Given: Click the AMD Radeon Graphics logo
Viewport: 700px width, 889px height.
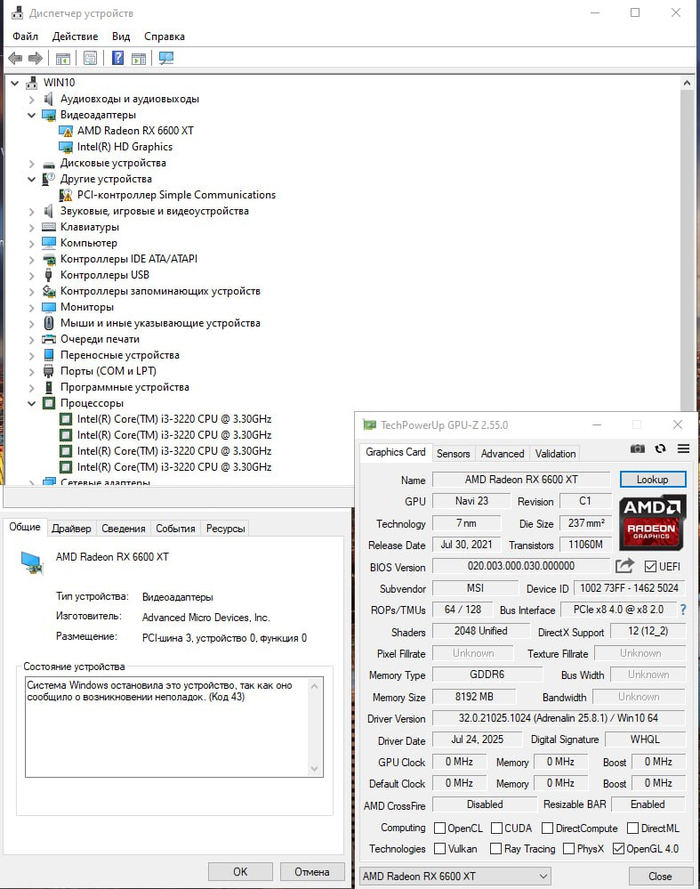Looking at the screenshot, I should point(652,523).
